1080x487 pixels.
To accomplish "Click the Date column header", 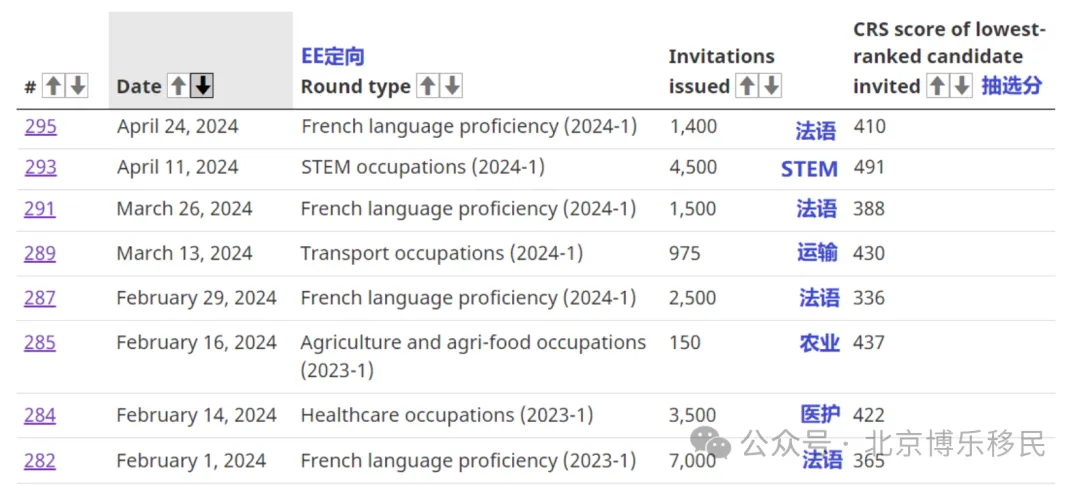I will (x=139, y=87).
